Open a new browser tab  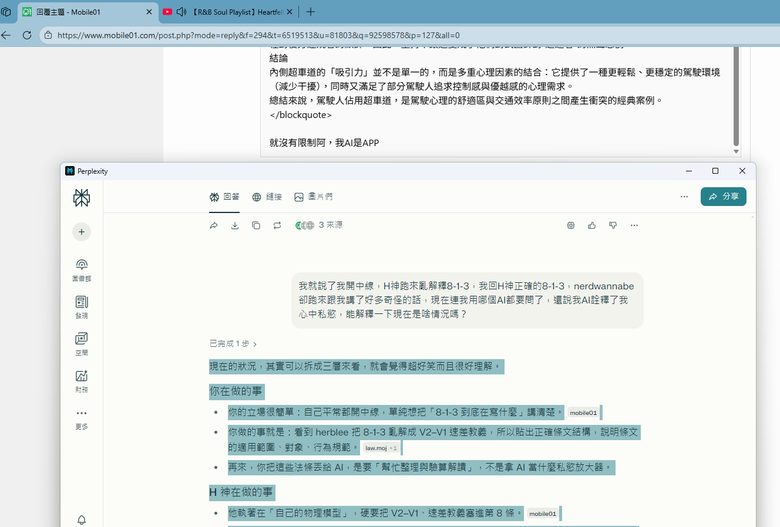pos(310,12)
